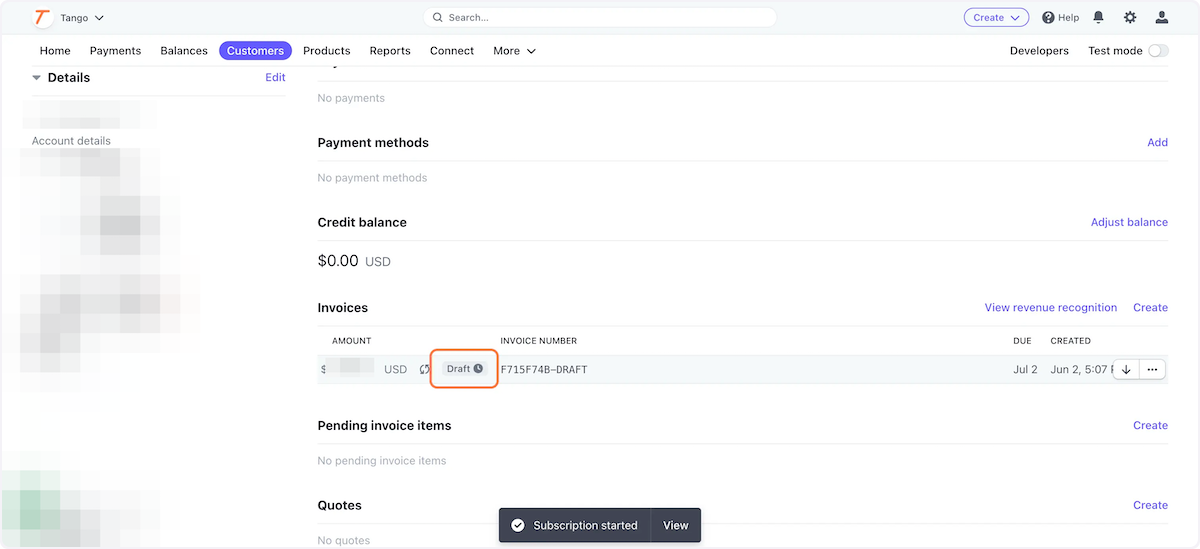The height and width of the screenshot is (549, 1200).
Task: Download invoice using the down arrow icon
Action: coord(1126,369)
